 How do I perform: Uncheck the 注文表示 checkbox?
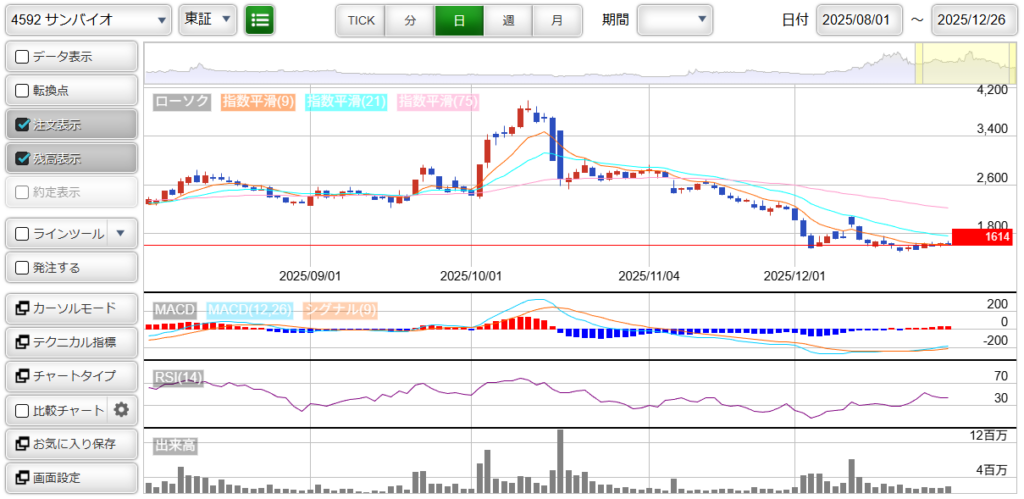(x=23, y=125)
